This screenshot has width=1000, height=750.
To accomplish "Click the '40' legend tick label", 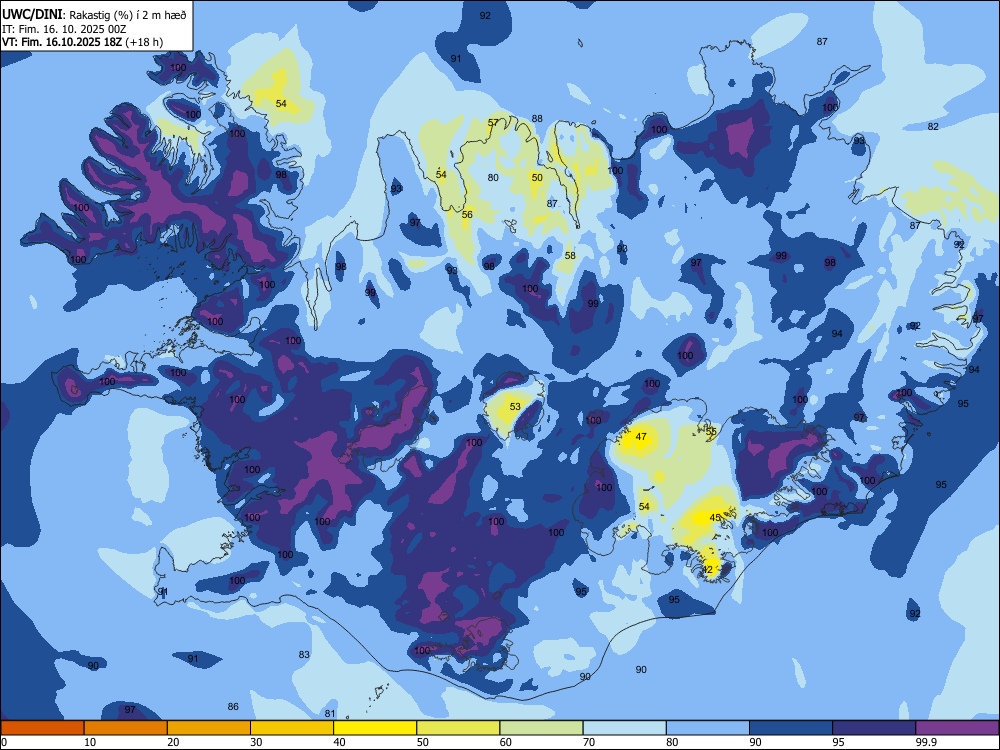I will [x=339, y=742].
